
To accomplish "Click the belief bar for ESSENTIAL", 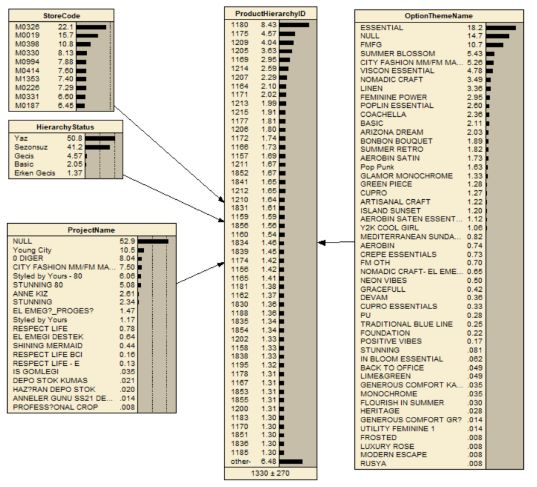I will pyautogui.click(x=501, y=28).
